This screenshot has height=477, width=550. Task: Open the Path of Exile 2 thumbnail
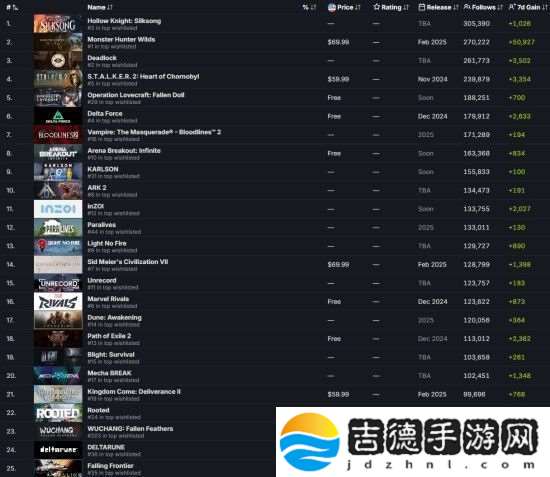(x=58, y=339)
